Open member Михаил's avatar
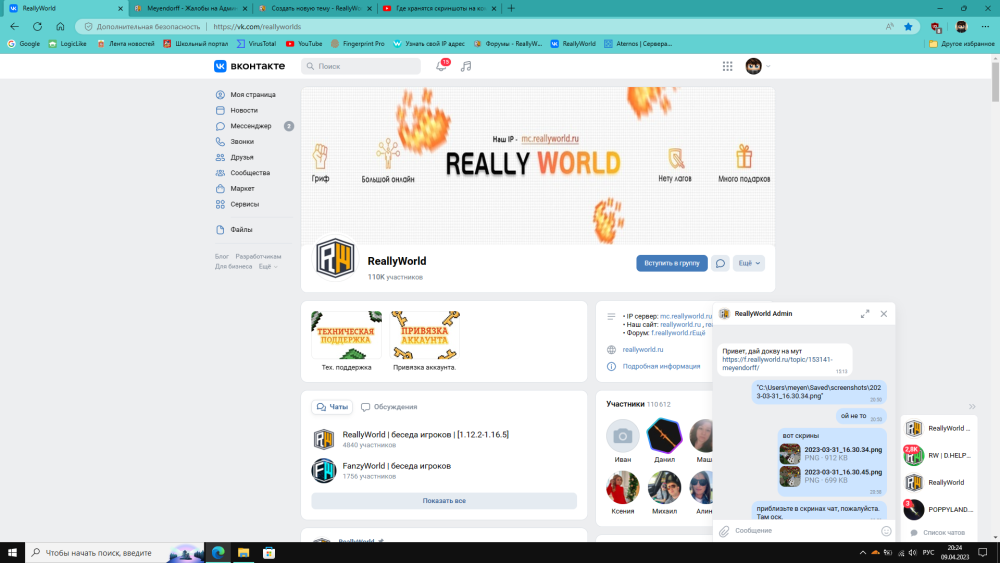1000x563 pixels. 664,487
